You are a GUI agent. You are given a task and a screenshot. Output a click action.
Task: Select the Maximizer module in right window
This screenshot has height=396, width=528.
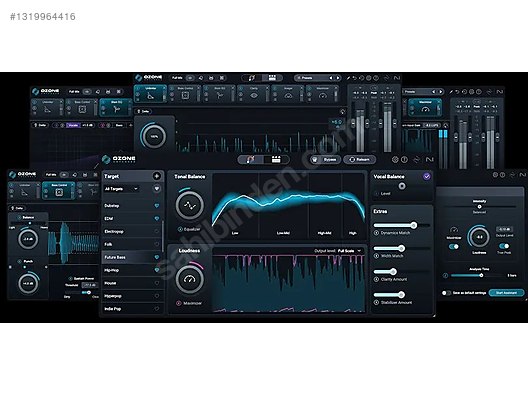pyautogui.click(x=425, y=107)
